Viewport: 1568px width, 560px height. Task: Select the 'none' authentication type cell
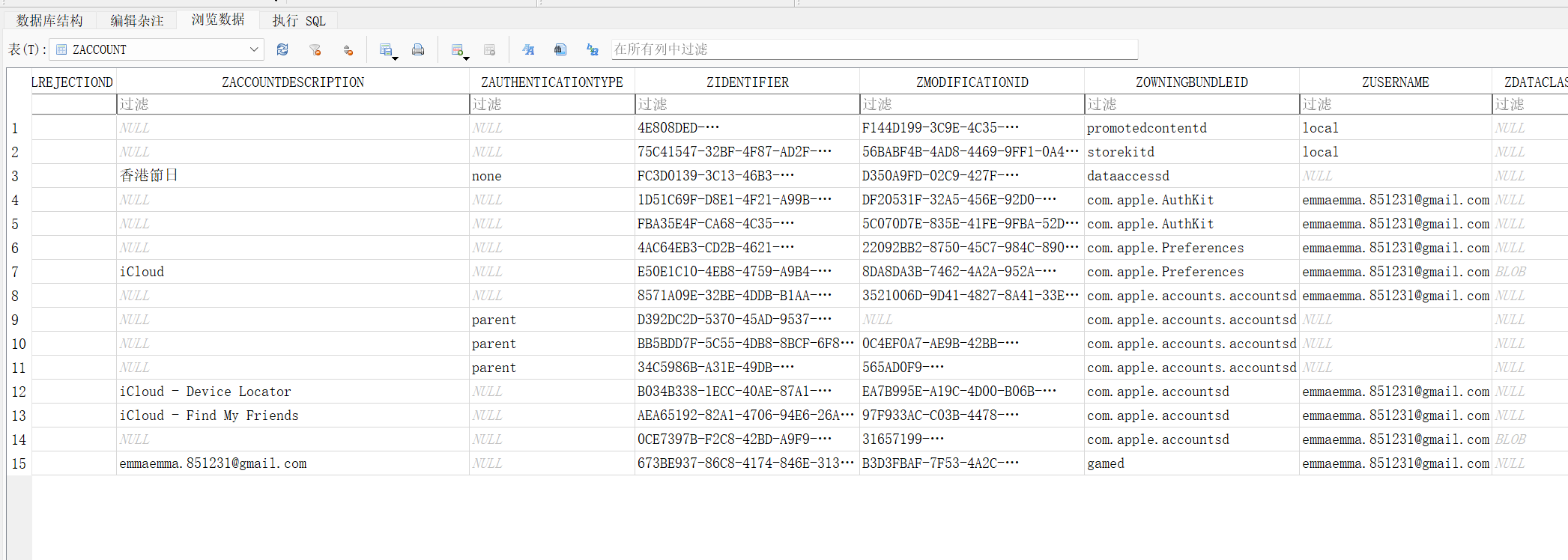coord(552,176)
